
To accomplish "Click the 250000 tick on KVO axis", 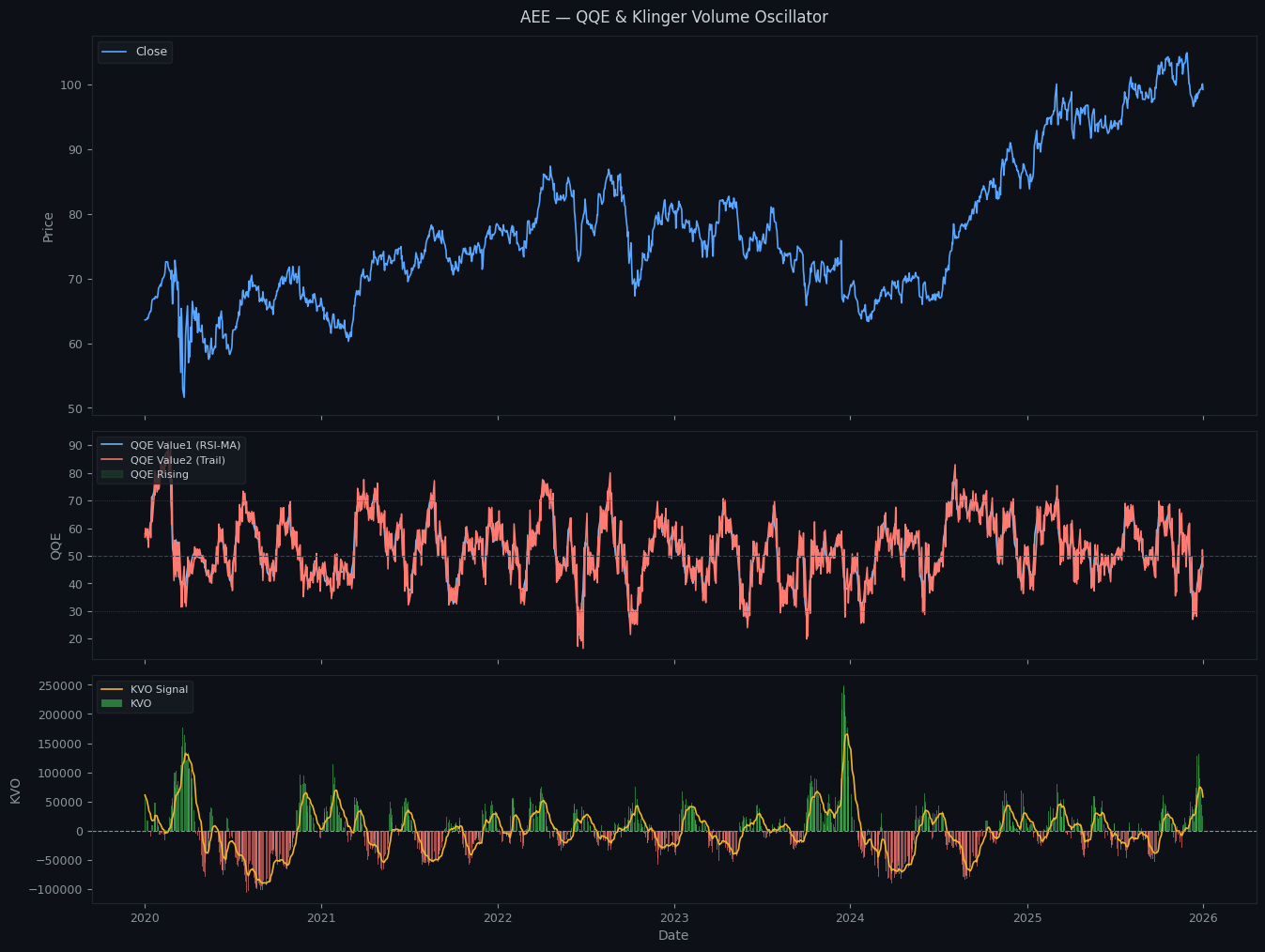I will pos(61,685).
